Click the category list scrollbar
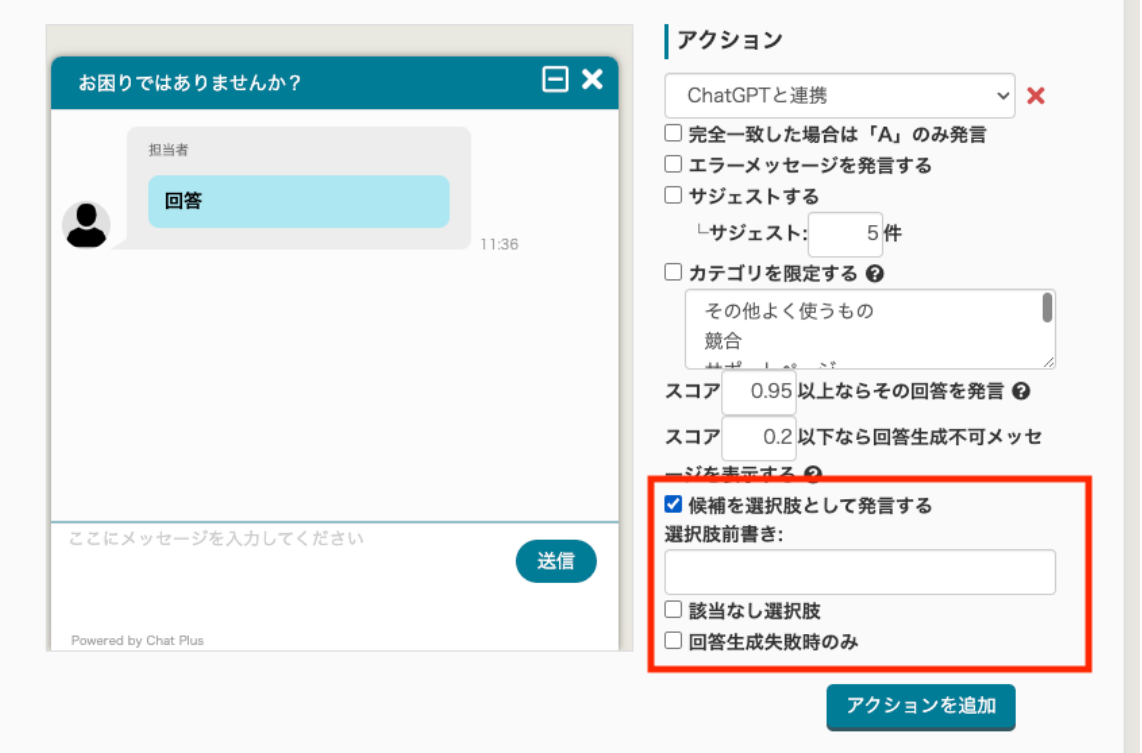The height and width of the screenshot is (753, 1142). [1046, 308]
